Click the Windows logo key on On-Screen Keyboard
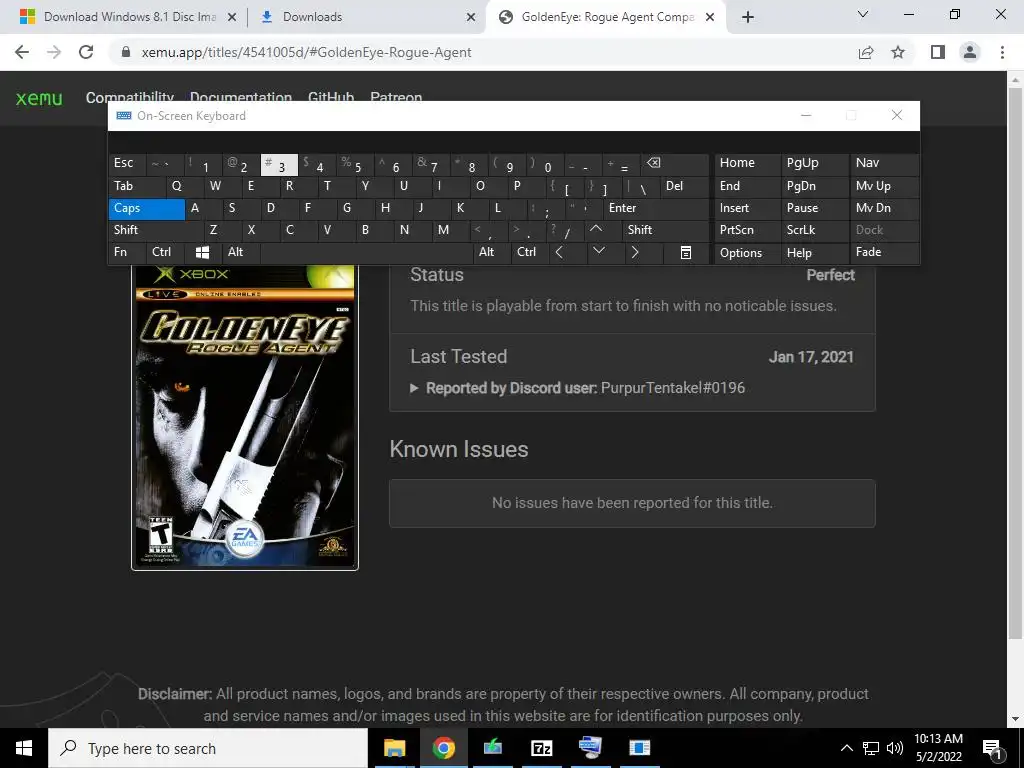The height and width of the screenshot is (768, 1024). [202, 252]
